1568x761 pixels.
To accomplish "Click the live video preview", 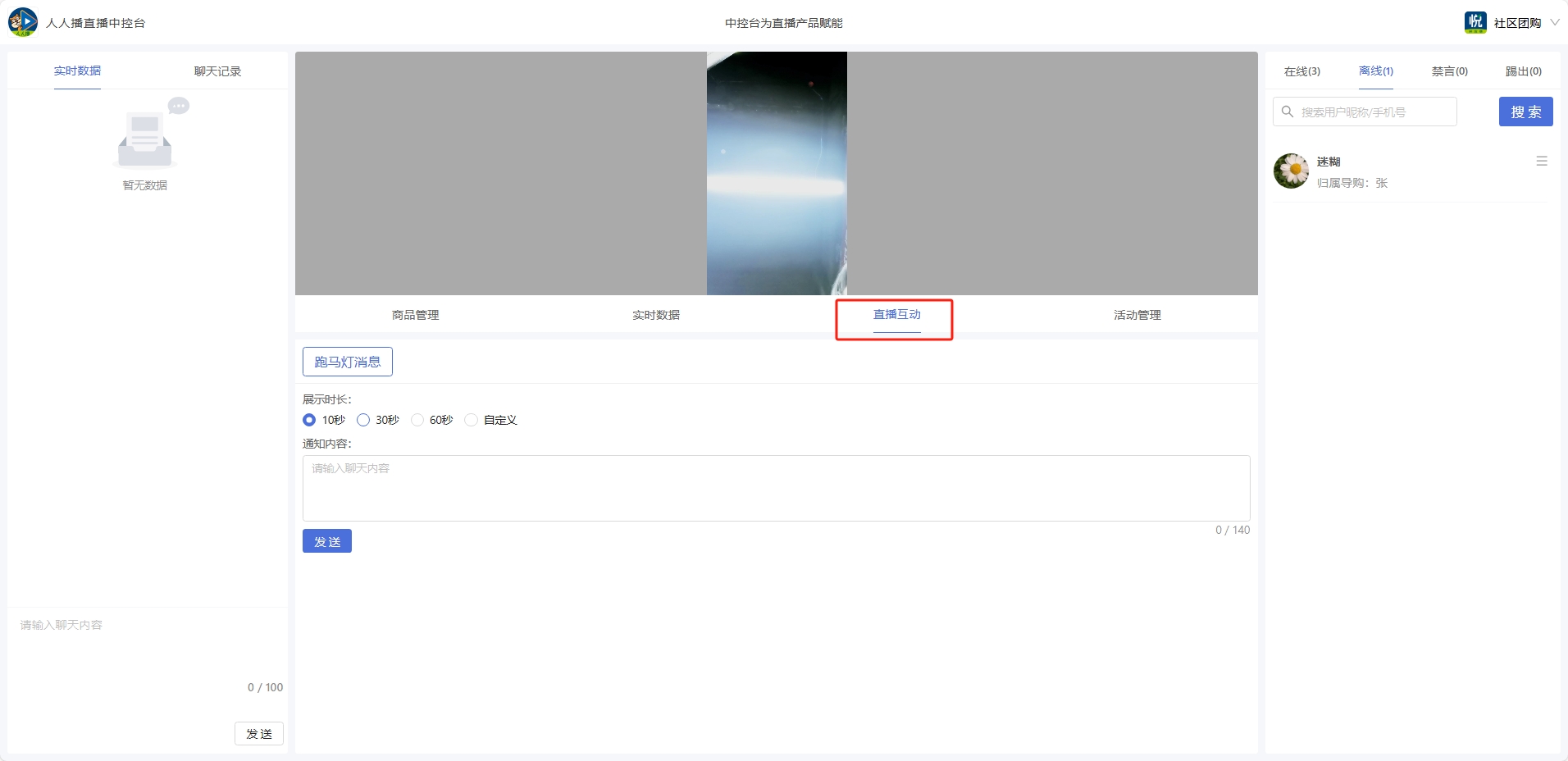I will 777,173.
